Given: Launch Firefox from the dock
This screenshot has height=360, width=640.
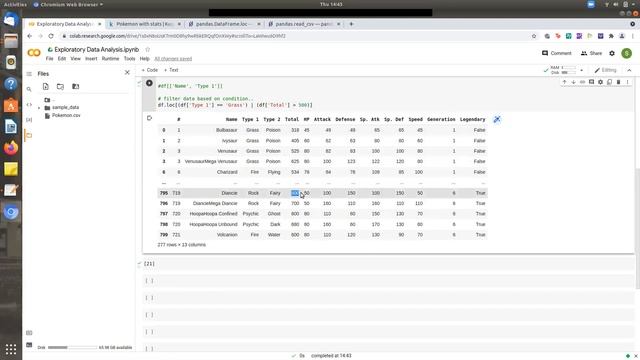Looking at the screenshot, I should tap(11, 147).
